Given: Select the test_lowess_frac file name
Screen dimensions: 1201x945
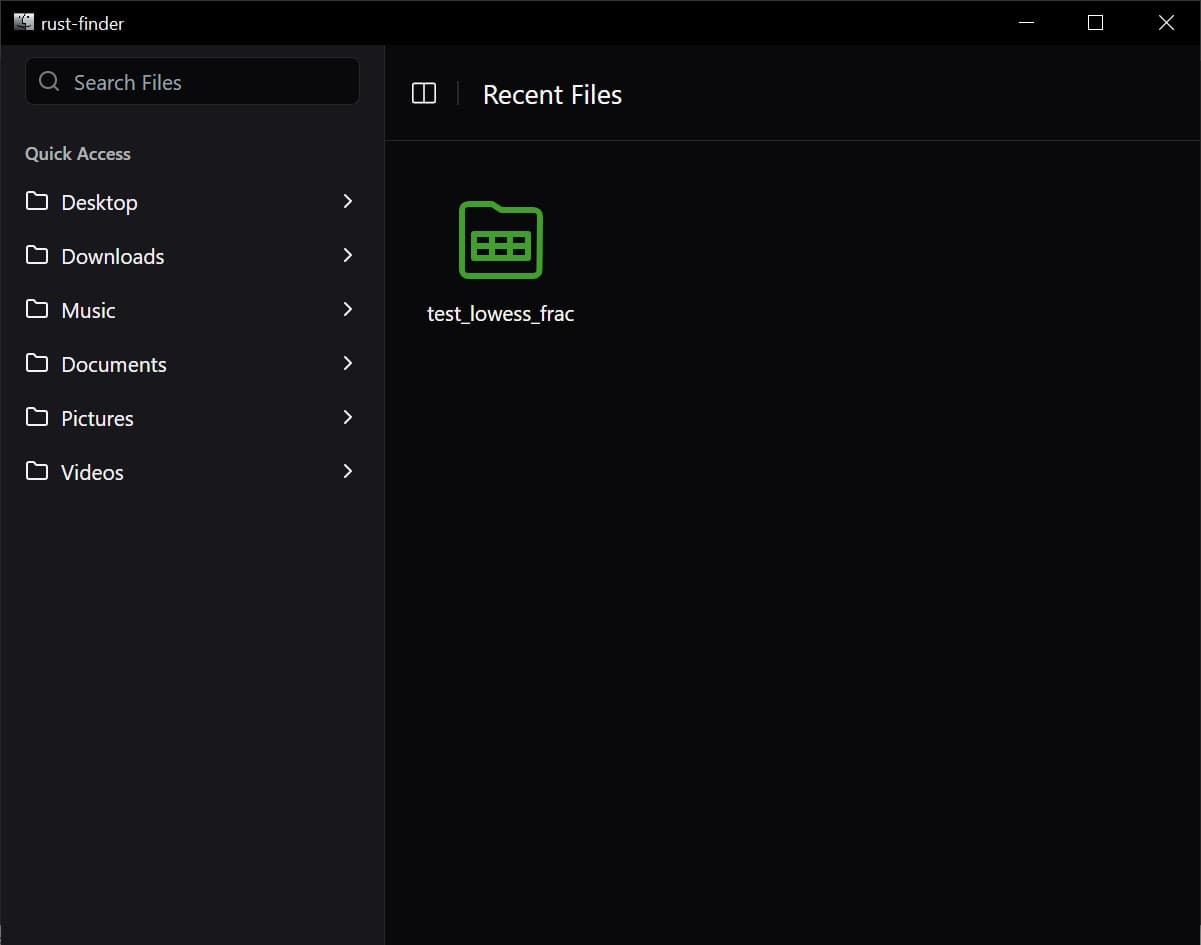Looking at the screenshot, I should point(501,314).
